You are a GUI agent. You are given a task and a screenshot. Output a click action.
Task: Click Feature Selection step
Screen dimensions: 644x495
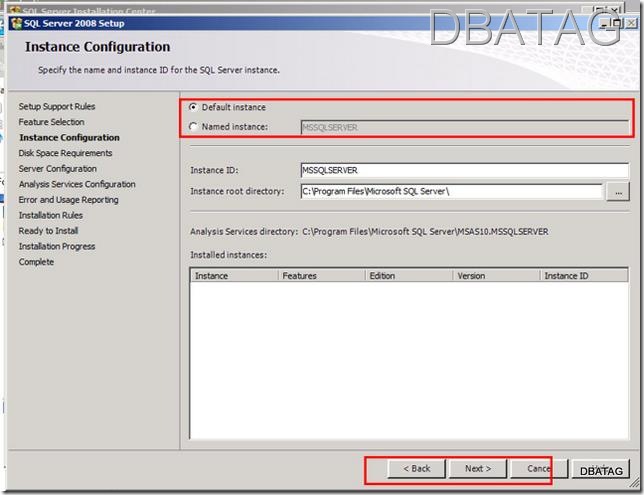coord(51,122)
